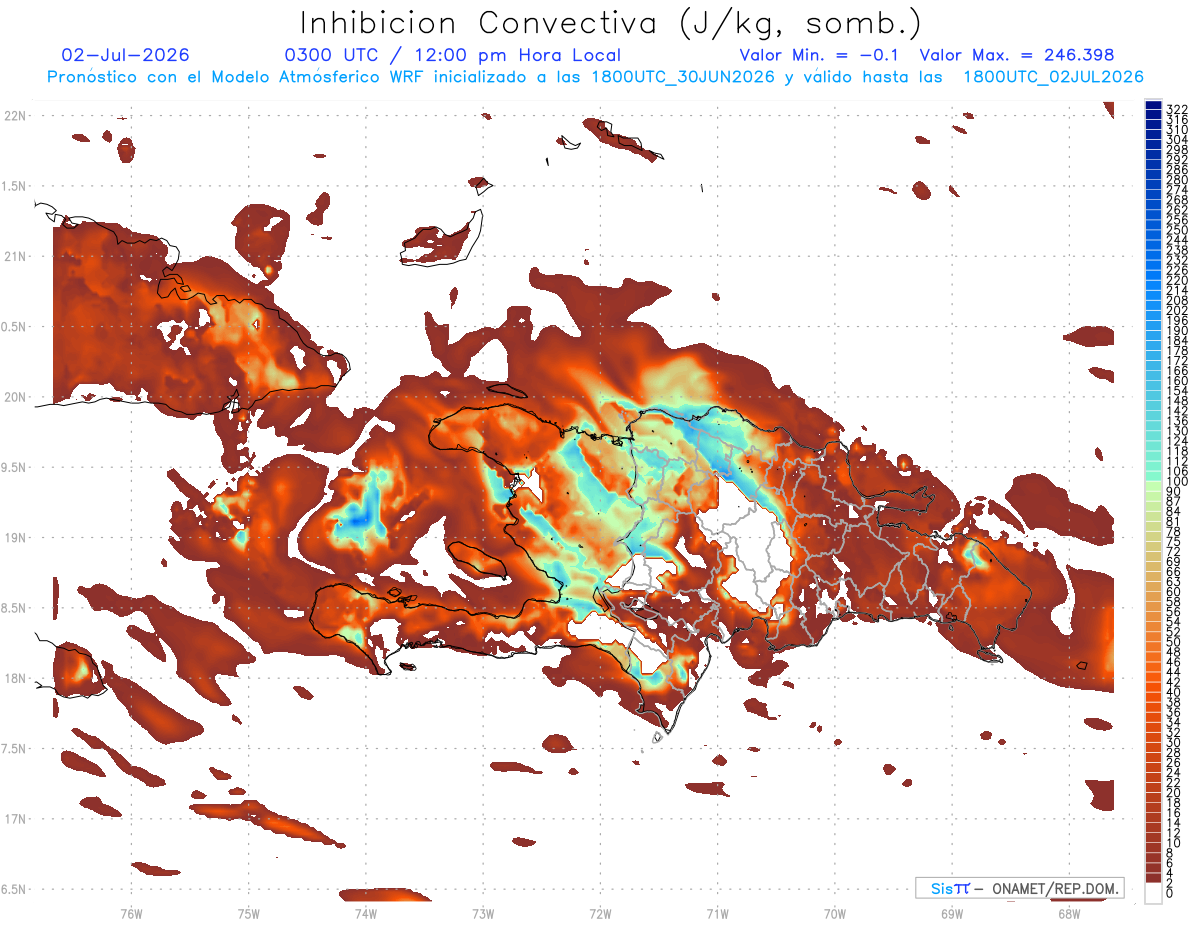This screenshot has height=927, width=1200.
Task: Click the title 'Inhibicion Convectiva (J/kg, somb.)'
Action: coord(611,23)
